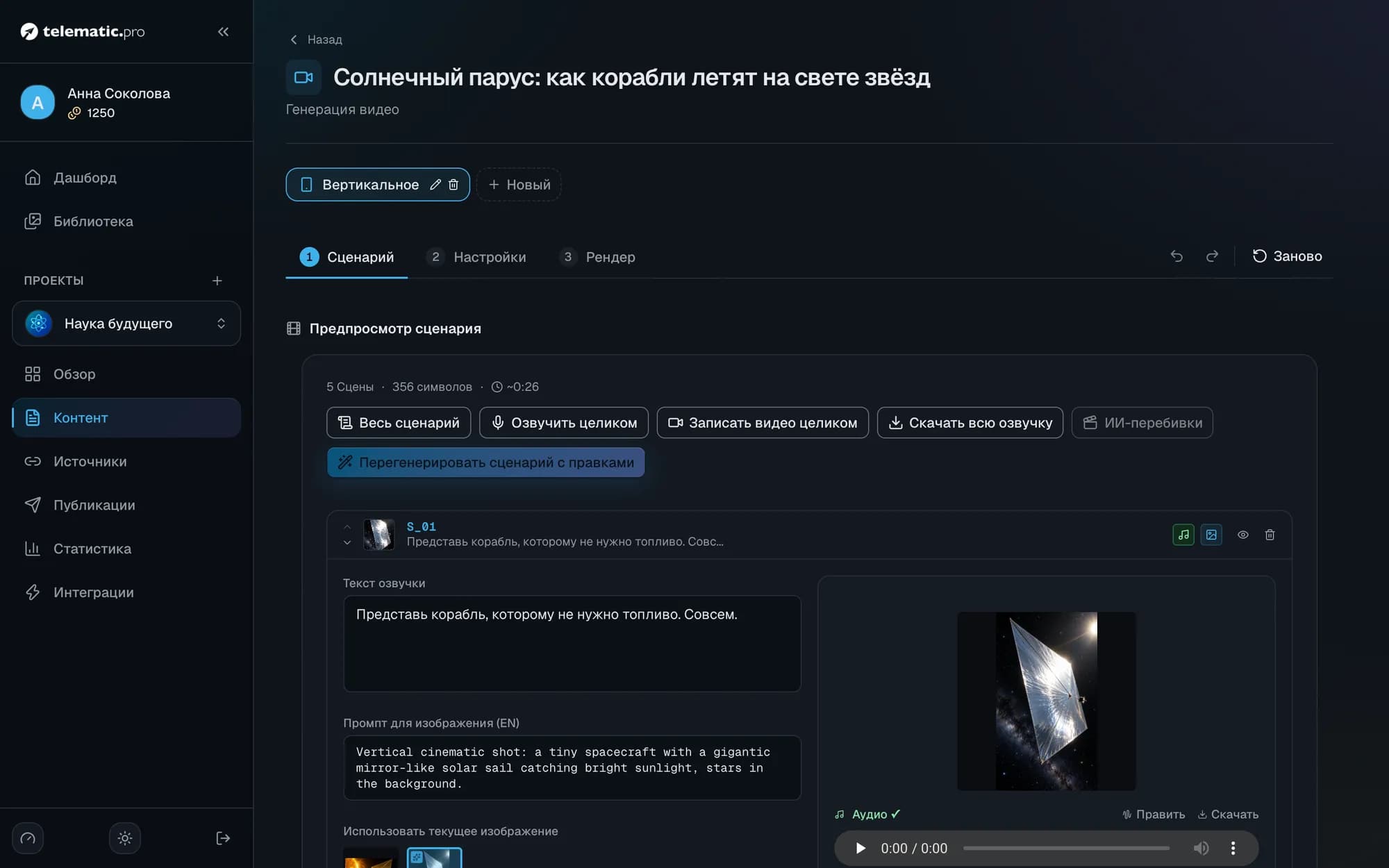Rename the Вертикальное format with the pencil icon

pyautogui.click(x=435, y=185)
